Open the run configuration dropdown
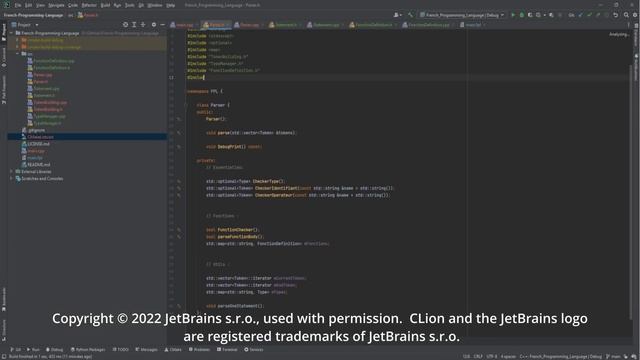The image size is (640, 360). [462, 15]
